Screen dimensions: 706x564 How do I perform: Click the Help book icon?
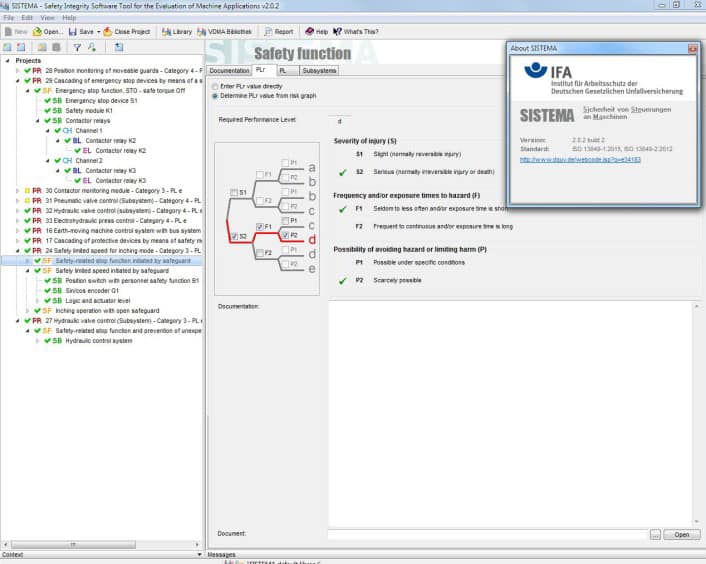click(x=309, y=32)
